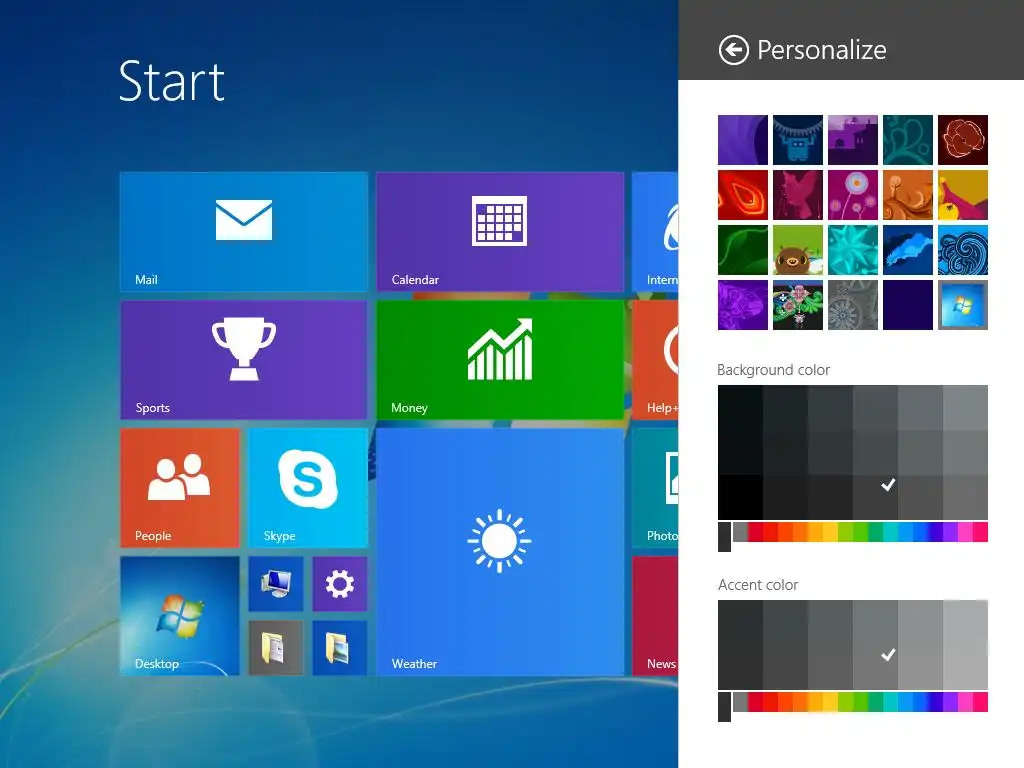Choose the brown creature on green thumbnail

point(797,250)
